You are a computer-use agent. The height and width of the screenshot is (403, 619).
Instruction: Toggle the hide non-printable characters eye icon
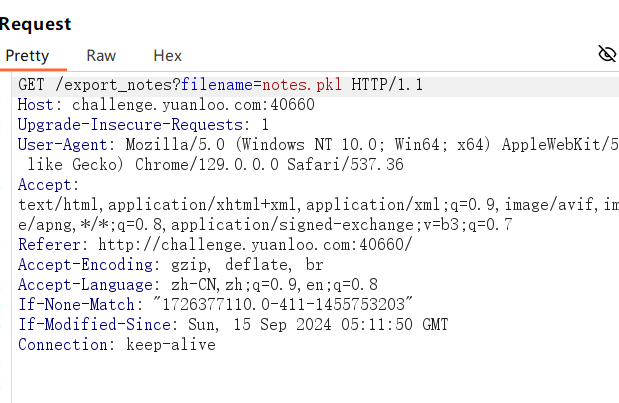606,54
